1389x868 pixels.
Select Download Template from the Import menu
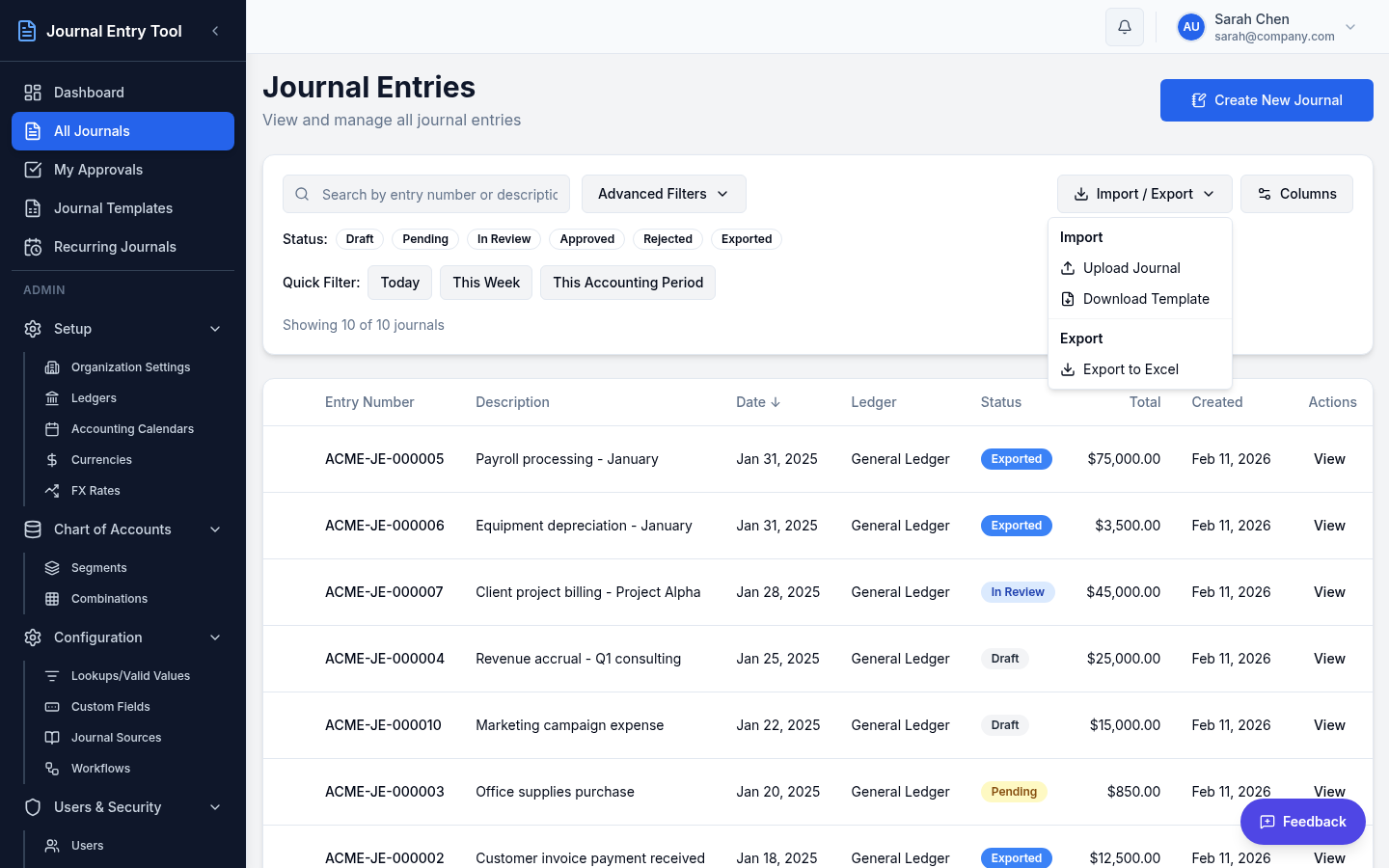point(1146,299)
